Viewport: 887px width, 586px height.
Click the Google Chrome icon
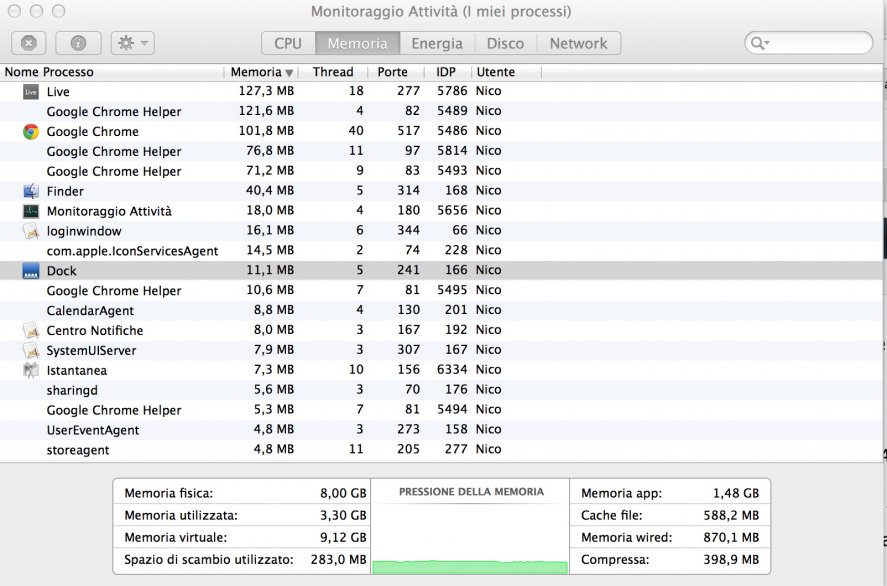click(x=31, y=131)
